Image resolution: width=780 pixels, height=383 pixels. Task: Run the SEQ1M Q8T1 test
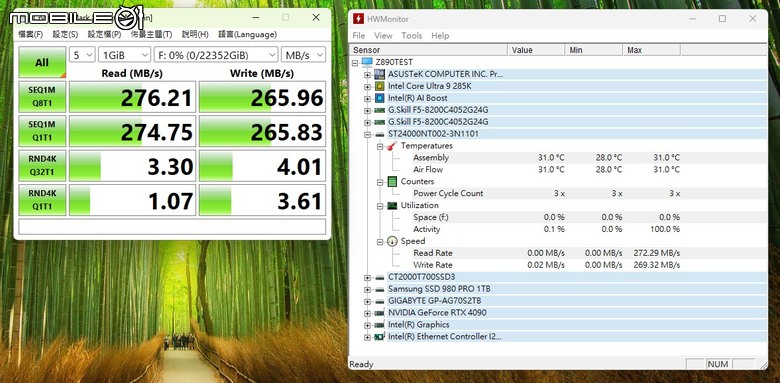tap(42, 97)
